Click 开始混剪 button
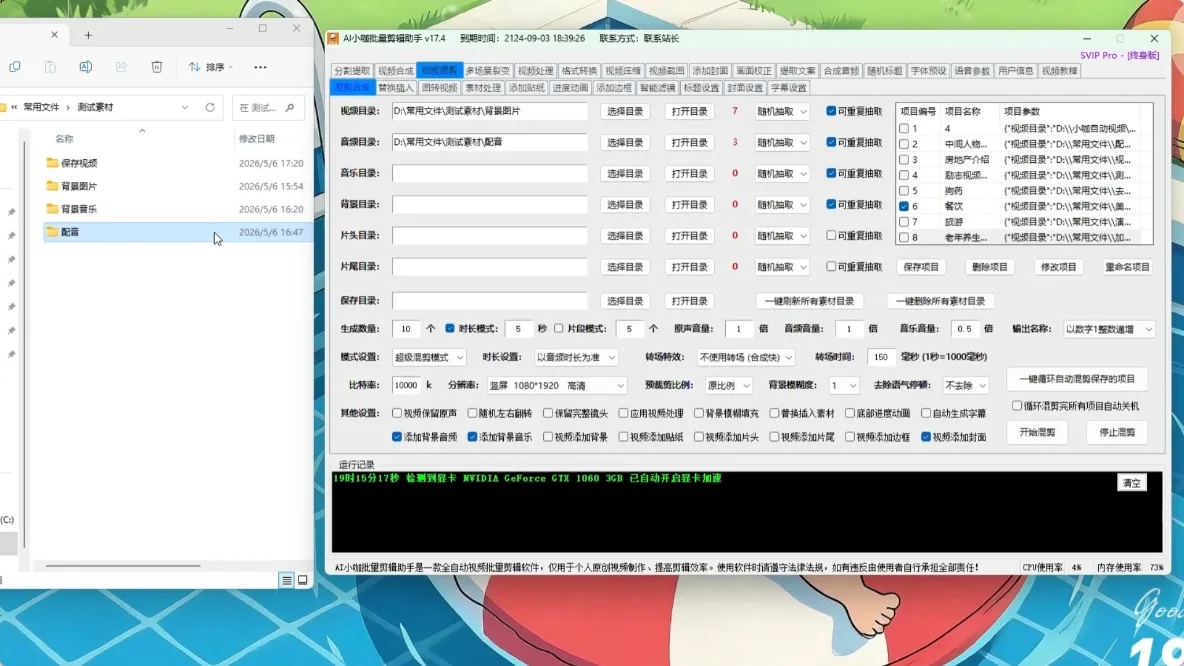Viewport: 1184px width, 666px height. pyautogui.click(x=1038, y=433)
